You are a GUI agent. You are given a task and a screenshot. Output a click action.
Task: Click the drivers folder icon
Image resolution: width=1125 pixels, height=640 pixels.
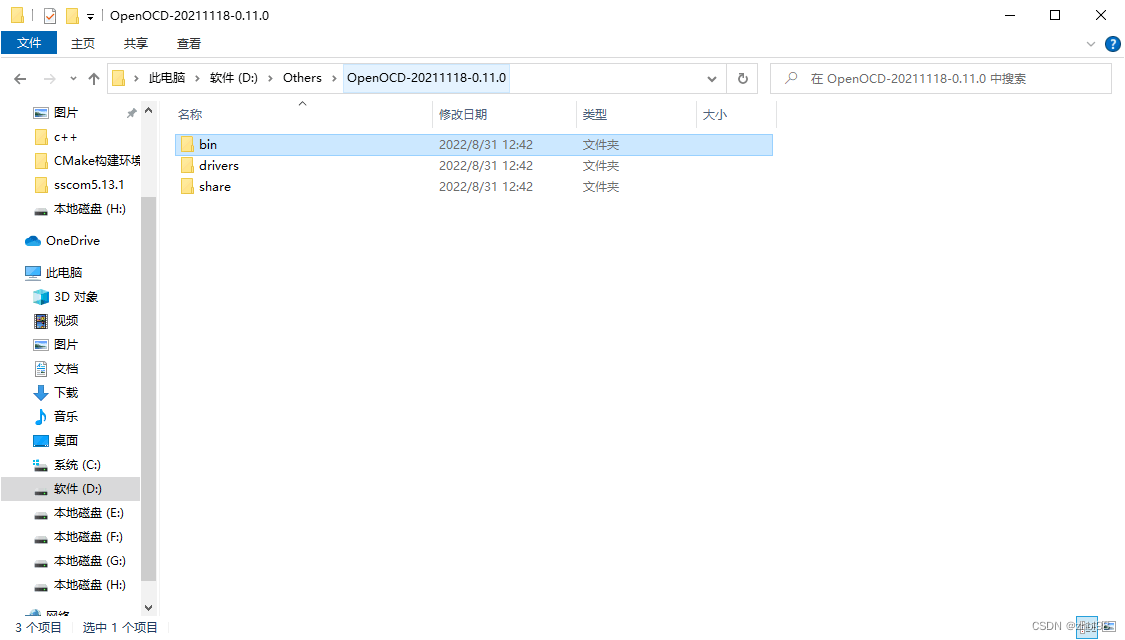pyautogui.click(x=187, y=166)
